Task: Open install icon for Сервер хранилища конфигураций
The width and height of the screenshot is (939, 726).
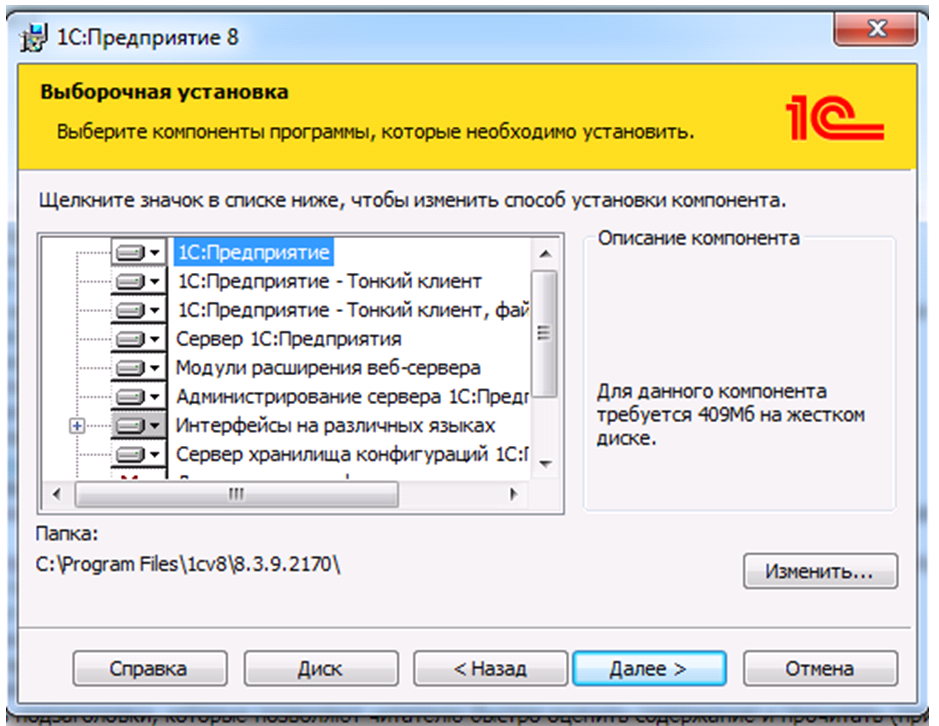Action: 138,454
